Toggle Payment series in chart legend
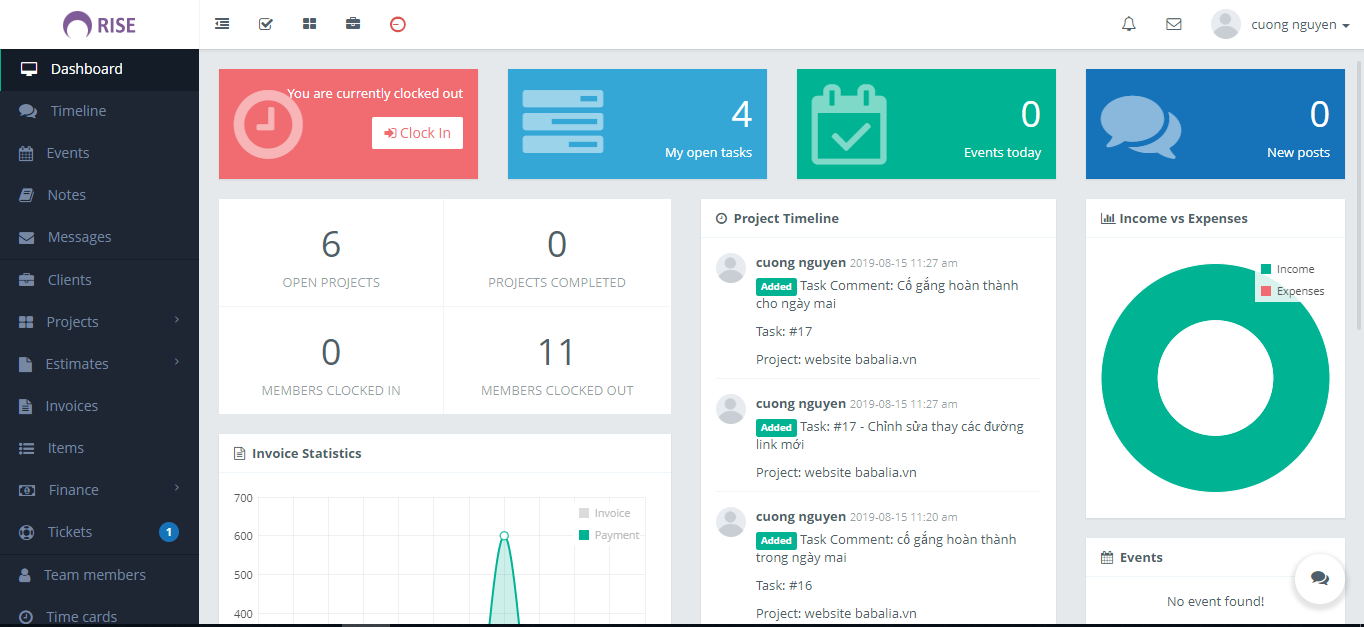The width and height of the screenshot is (1364, 627). point(608,535)
